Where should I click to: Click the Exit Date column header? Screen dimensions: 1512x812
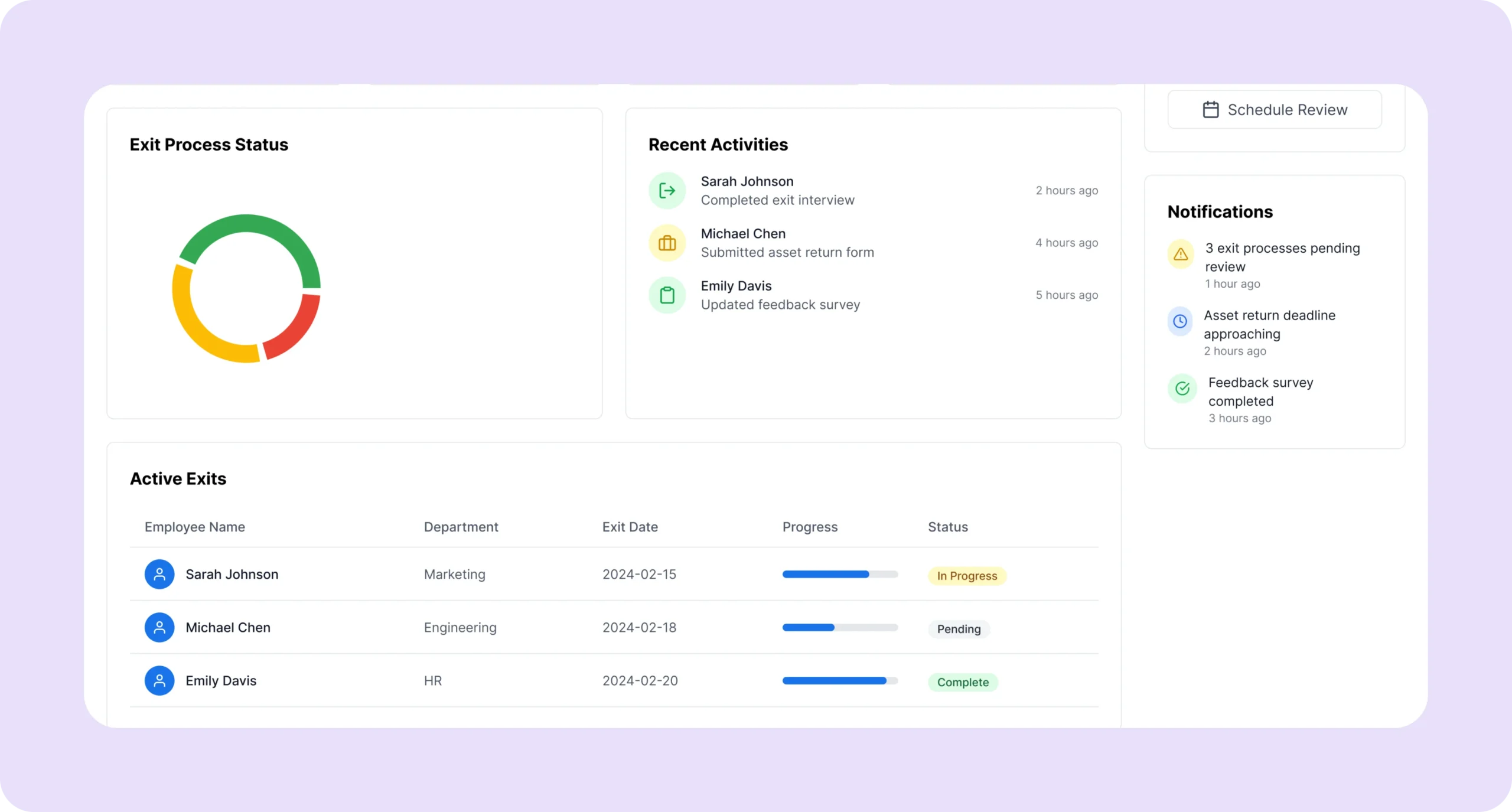click(x=630, y=527)
